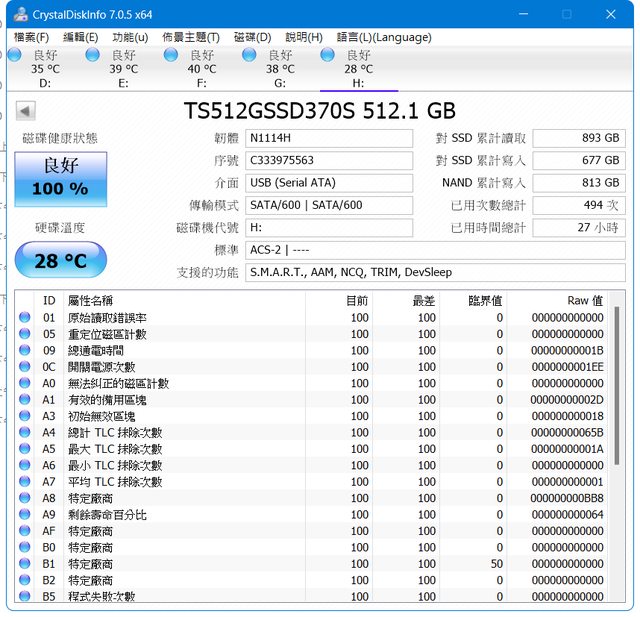This screenshot has height=617, width=640.
Task: Click the 494 次 power-on count value
Action: tap(579, 205)
